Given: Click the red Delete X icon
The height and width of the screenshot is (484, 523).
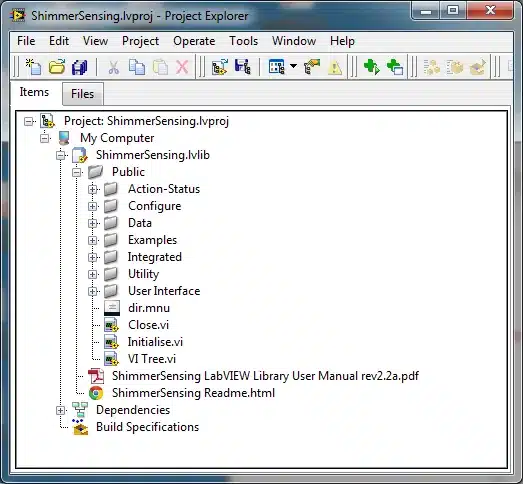Looking at the screenshot, I should tap(182, 67).
